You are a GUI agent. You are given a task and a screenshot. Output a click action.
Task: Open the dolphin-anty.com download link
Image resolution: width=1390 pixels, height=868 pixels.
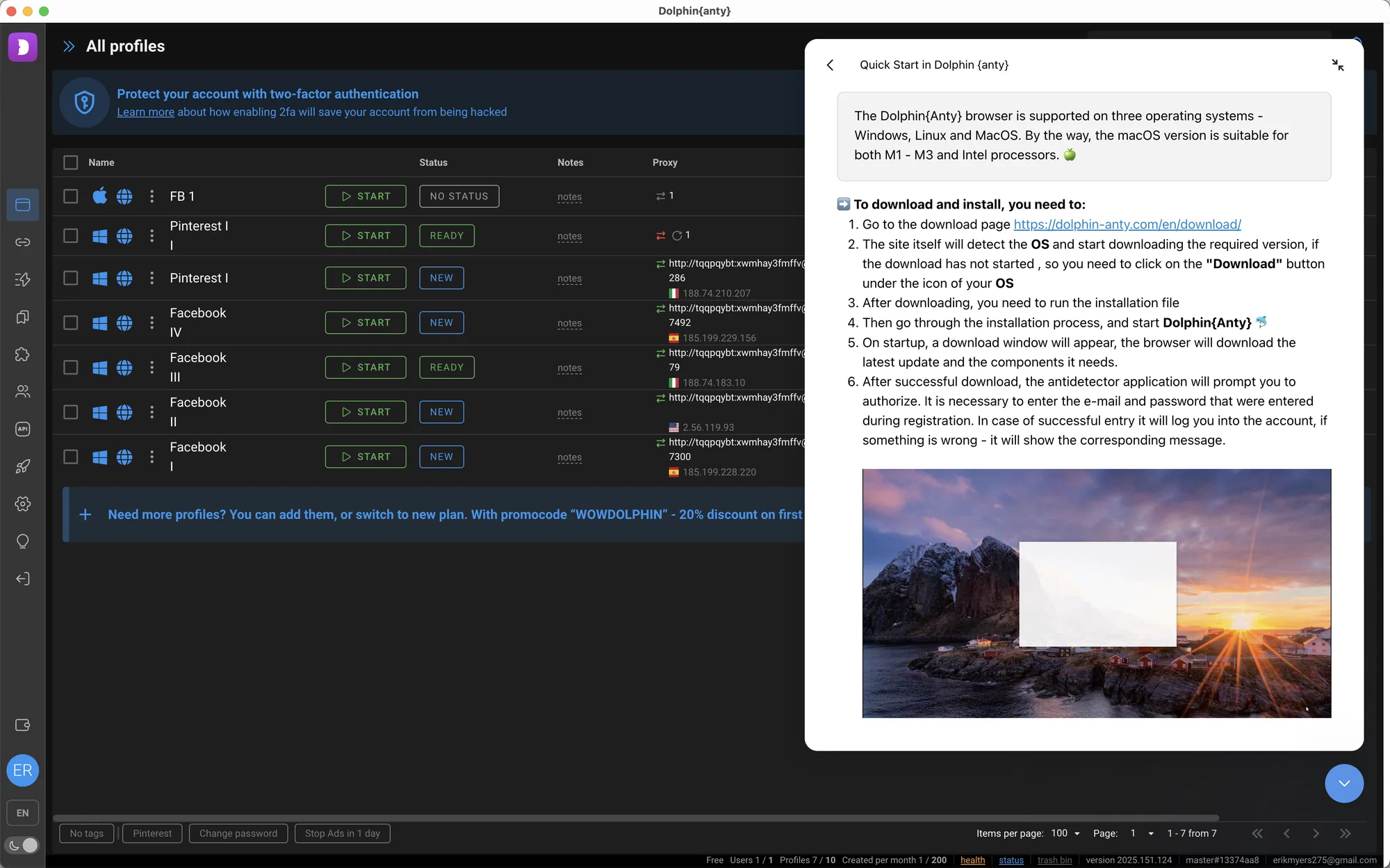[1127, 224]
